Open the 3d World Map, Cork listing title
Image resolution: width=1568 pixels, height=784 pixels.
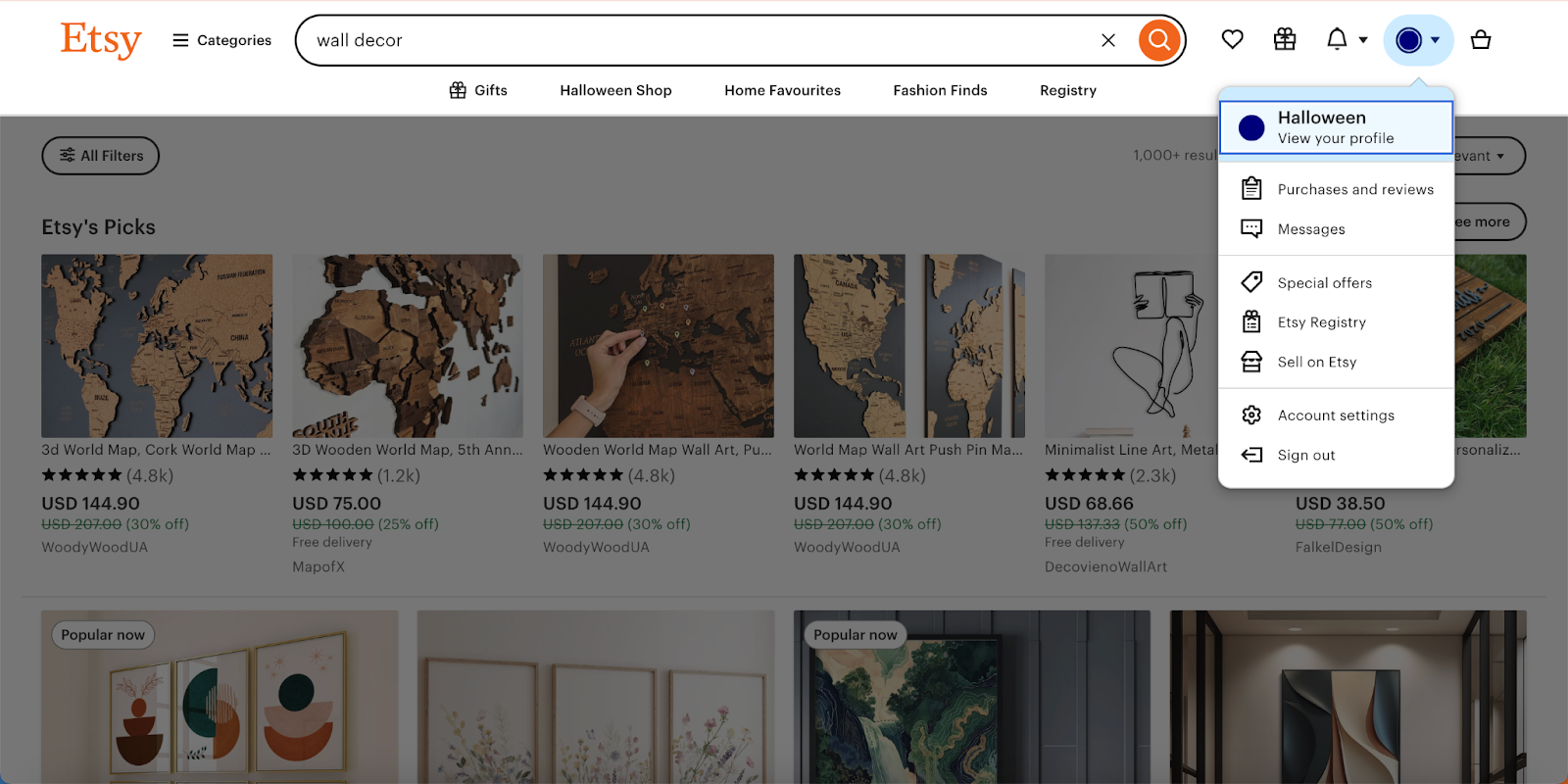(x=156, y=450)
